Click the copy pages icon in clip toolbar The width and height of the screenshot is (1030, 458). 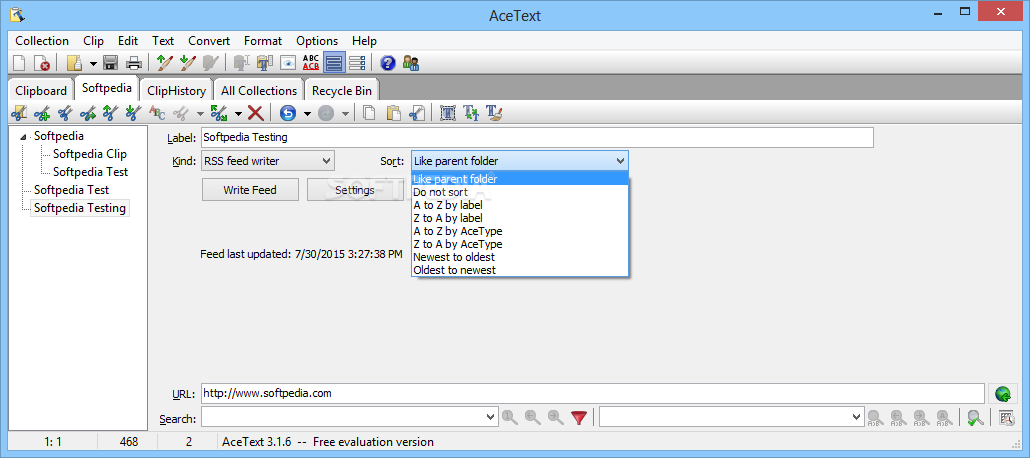point(370,113)
